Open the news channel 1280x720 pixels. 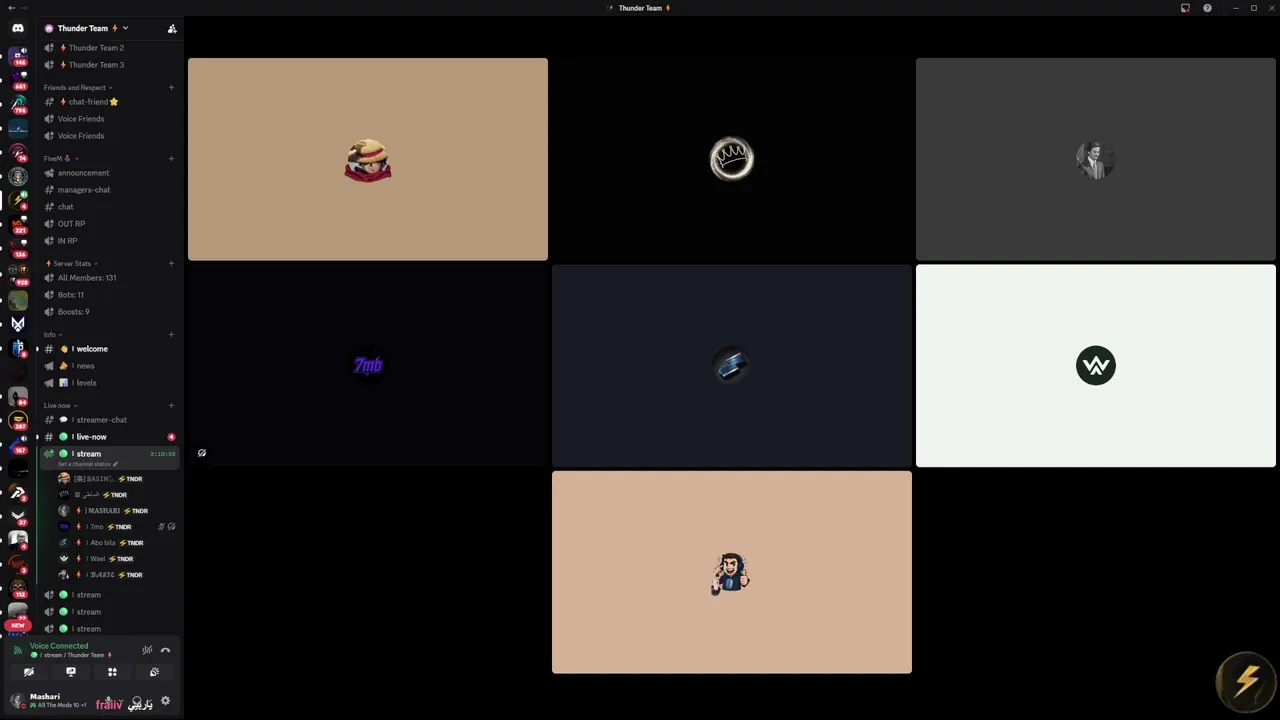109,366
